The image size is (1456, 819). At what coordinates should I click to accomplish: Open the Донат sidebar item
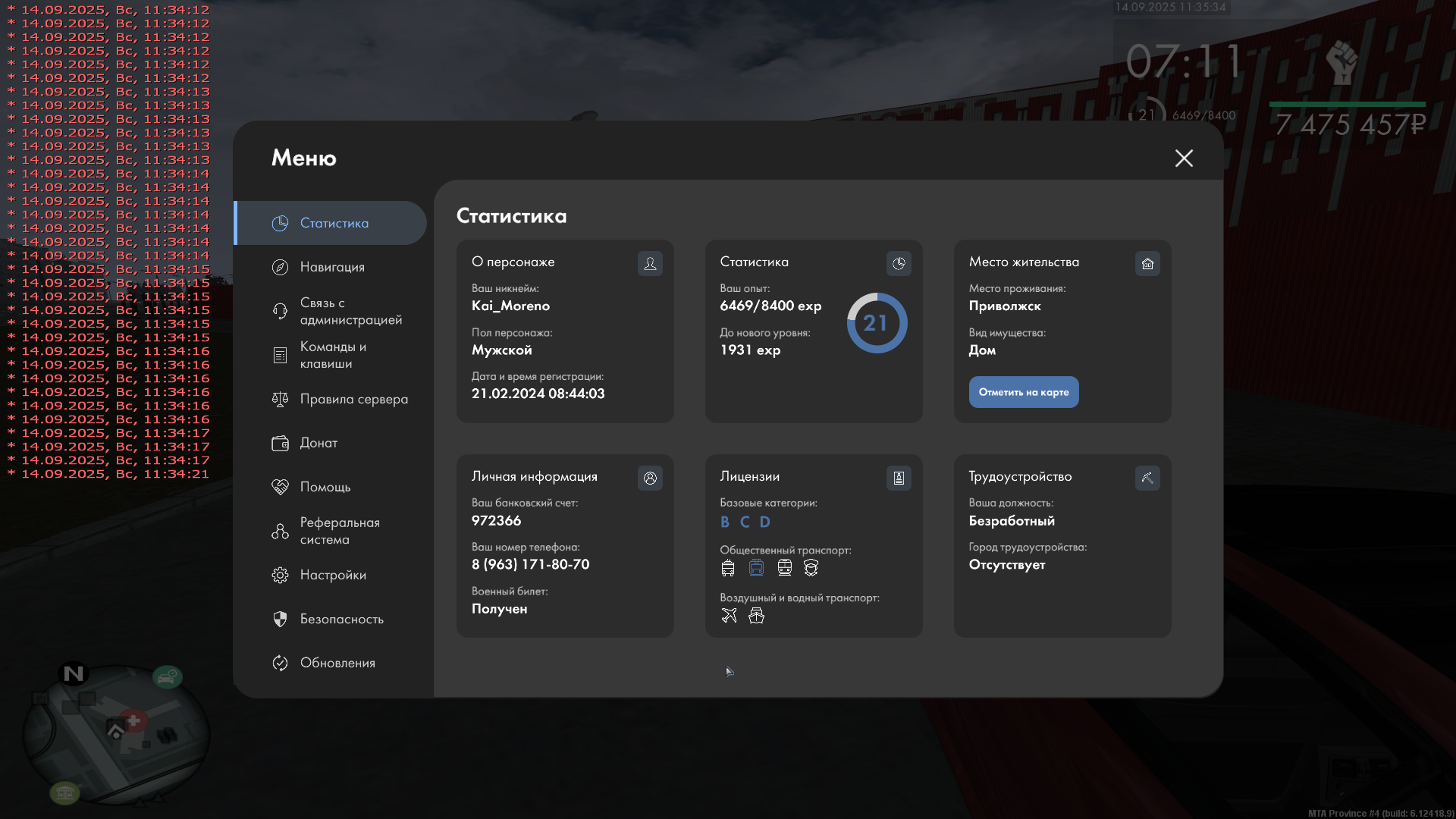(318, 443)
